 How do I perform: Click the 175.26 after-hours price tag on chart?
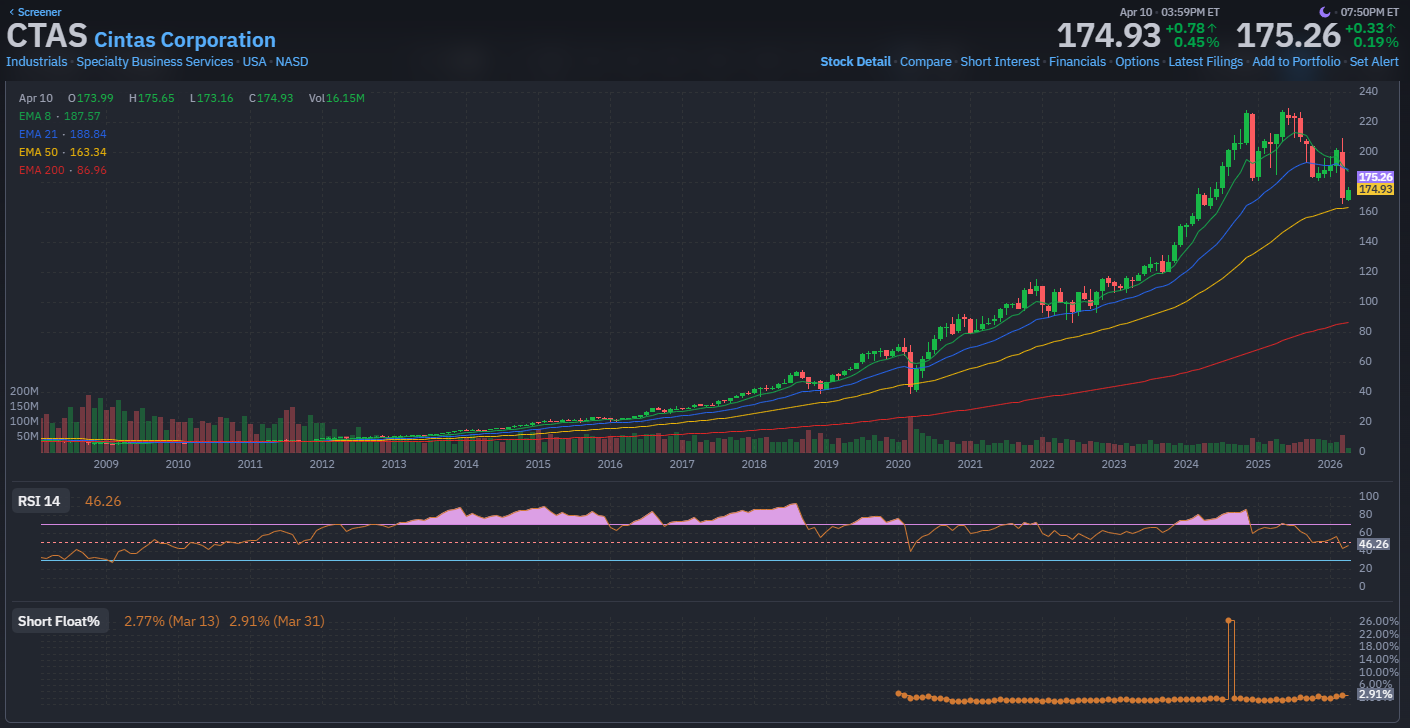click(1376, 177)
